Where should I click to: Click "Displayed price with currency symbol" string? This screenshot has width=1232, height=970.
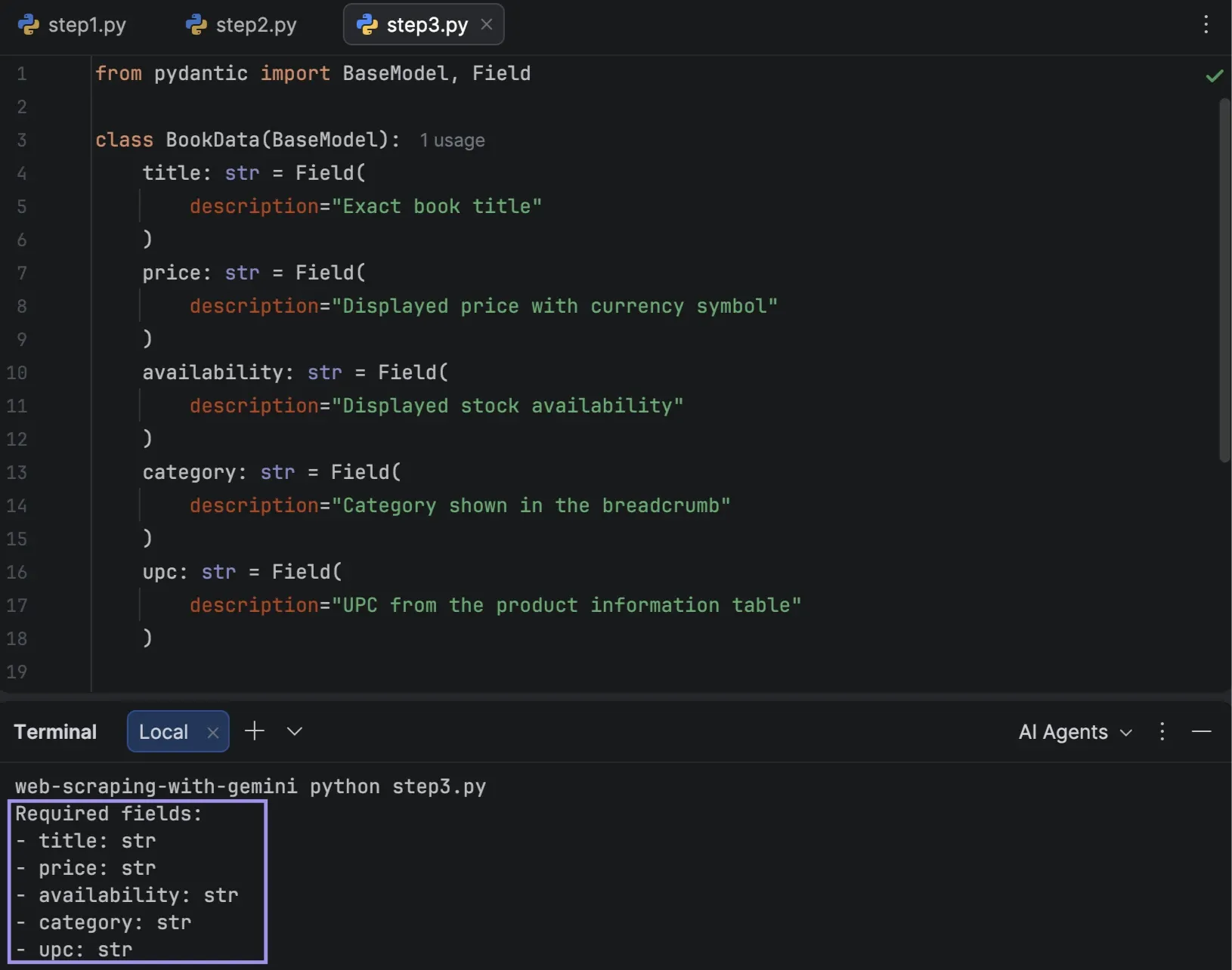[555, 306]
